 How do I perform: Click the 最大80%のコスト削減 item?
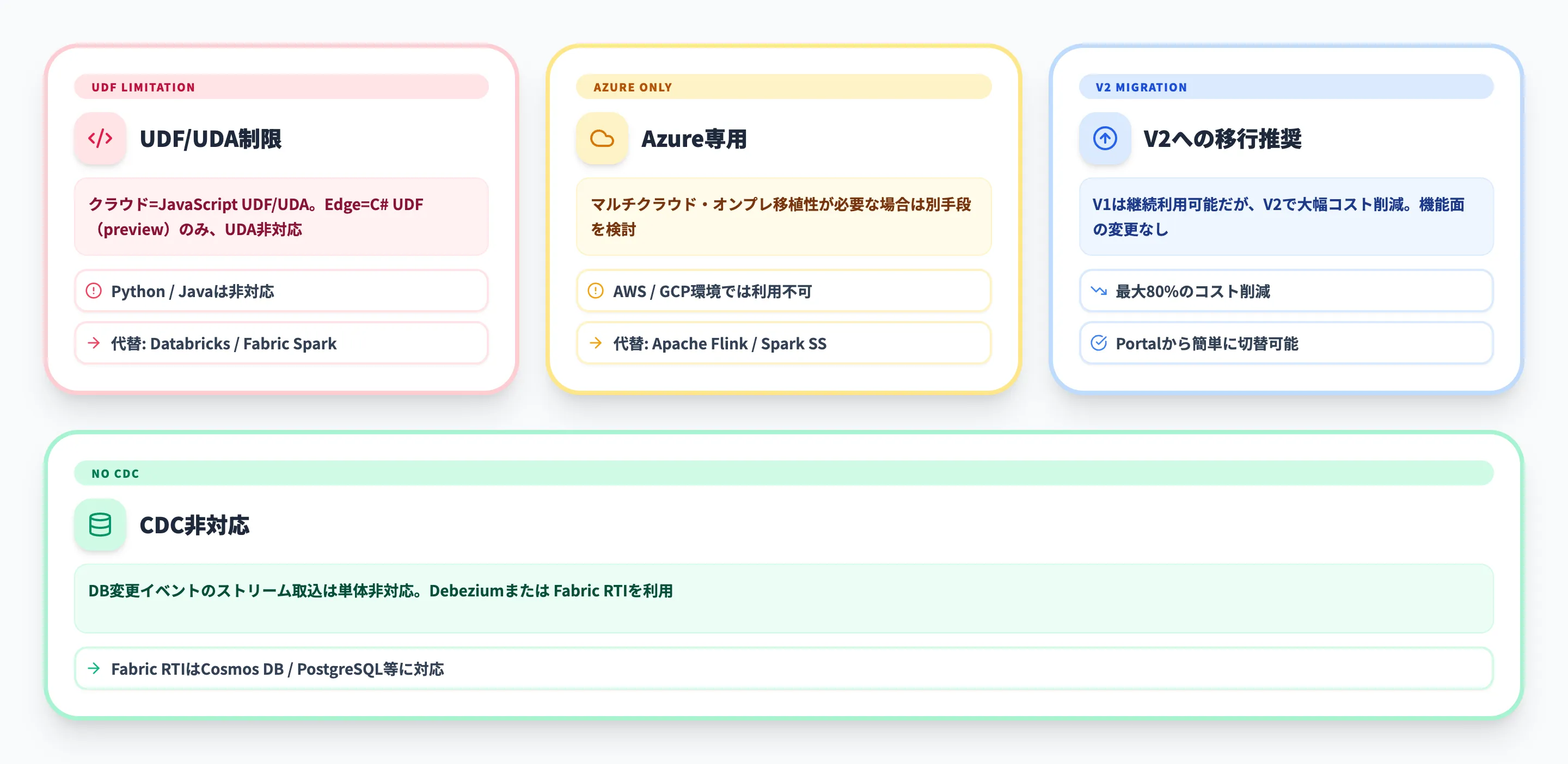tap(1285, 291)
